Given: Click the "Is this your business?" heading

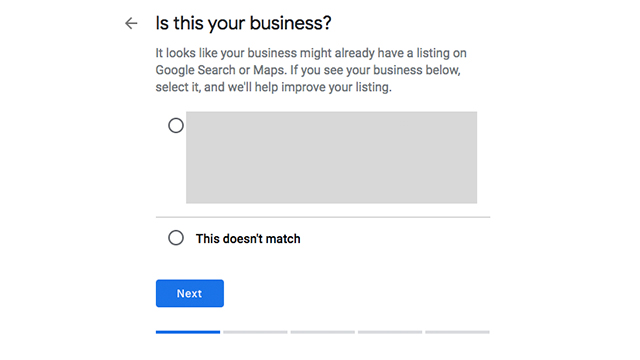Looking at the screenshot, I should (244, 23).
